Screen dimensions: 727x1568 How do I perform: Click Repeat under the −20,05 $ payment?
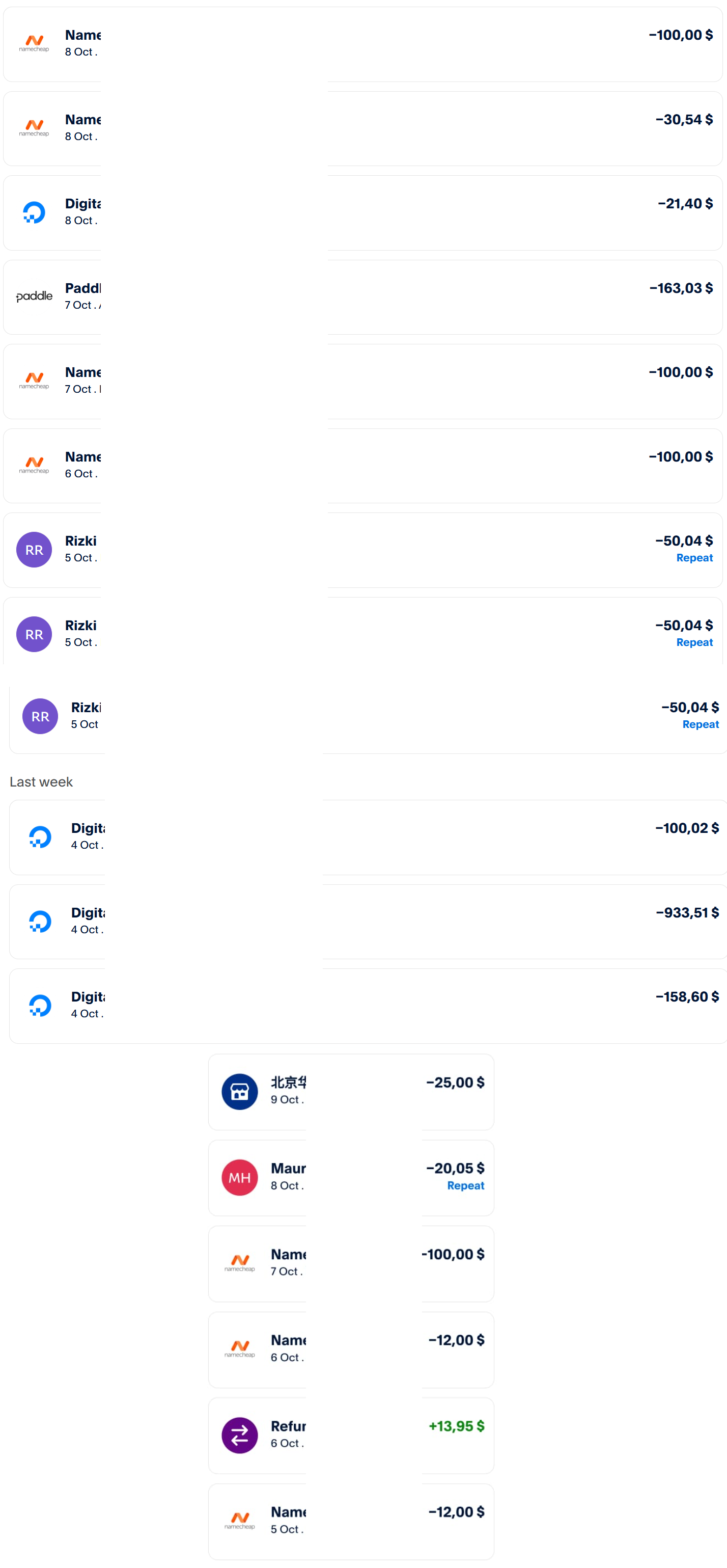tap(465, 1185)
